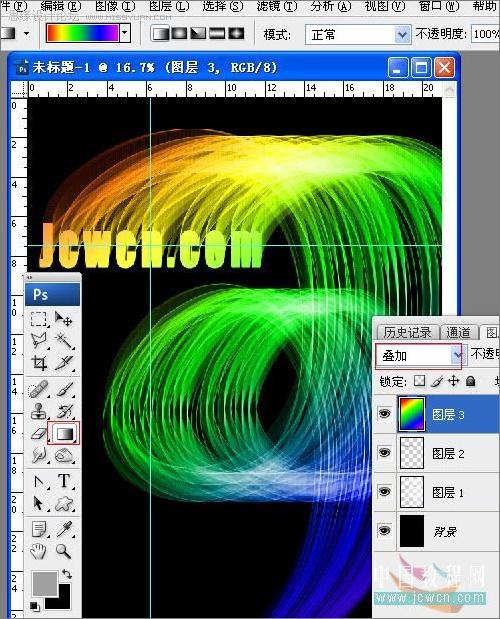Select the Type tool
This screenshot has height=619, width=500.
pyautogui.click(x=64, y=482)
